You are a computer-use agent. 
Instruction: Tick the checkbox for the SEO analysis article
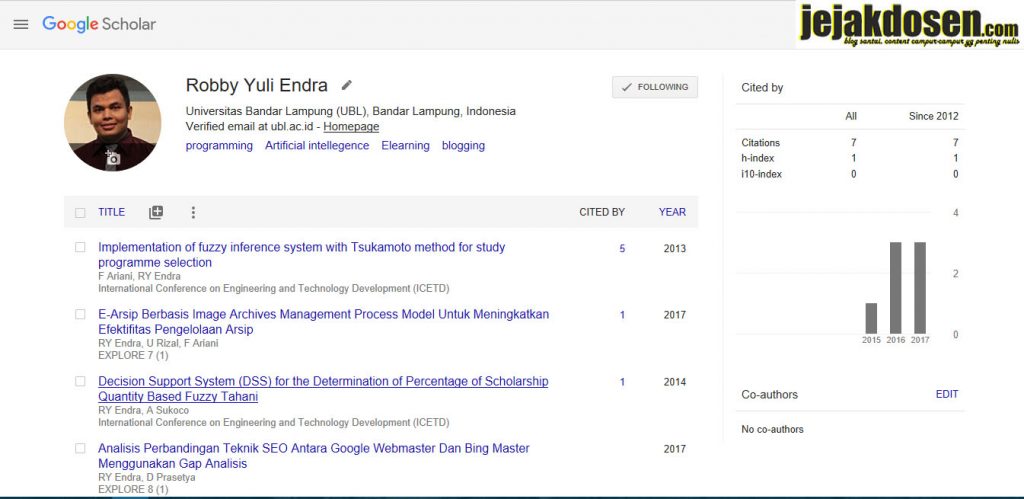(80, 448)
